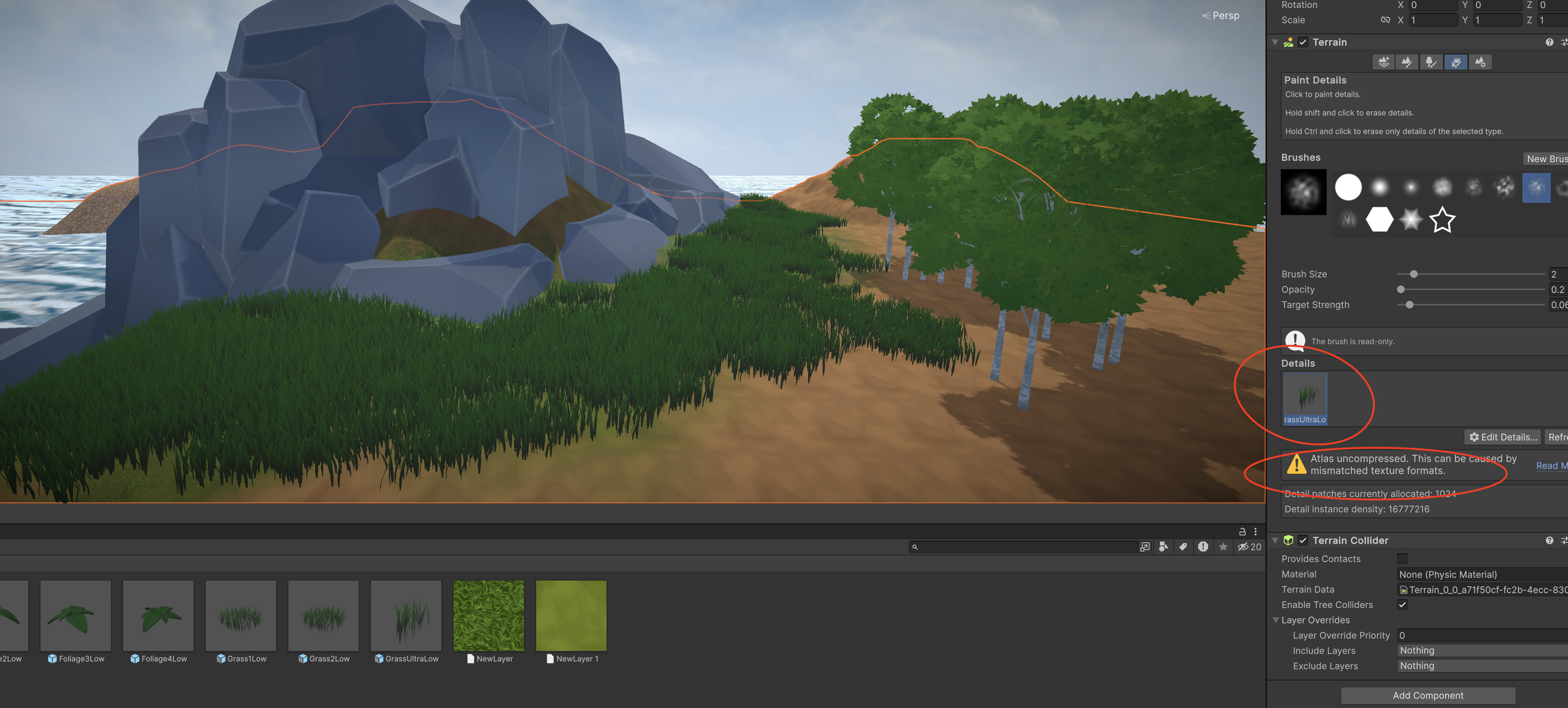This screenshot has height=708, width=1568.
Task: Open the Include Layers dropdown
Action: (1479, 650)
